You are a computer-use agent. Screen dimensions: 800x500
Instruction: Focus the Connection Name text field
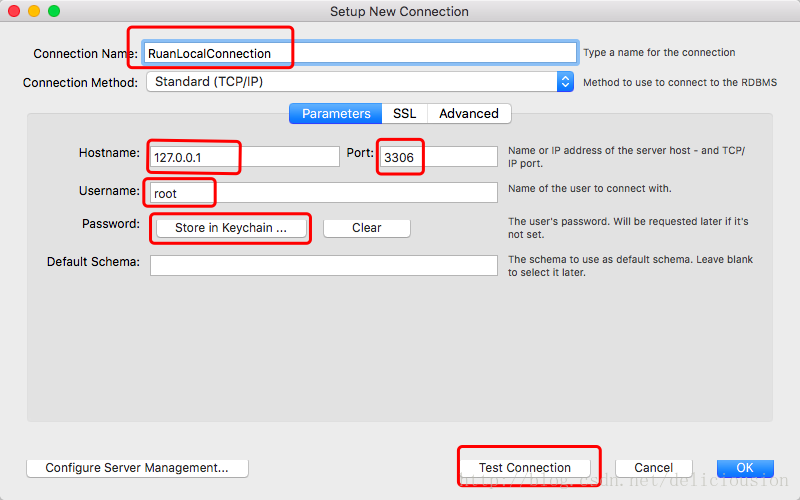click(x=360, y=53)
